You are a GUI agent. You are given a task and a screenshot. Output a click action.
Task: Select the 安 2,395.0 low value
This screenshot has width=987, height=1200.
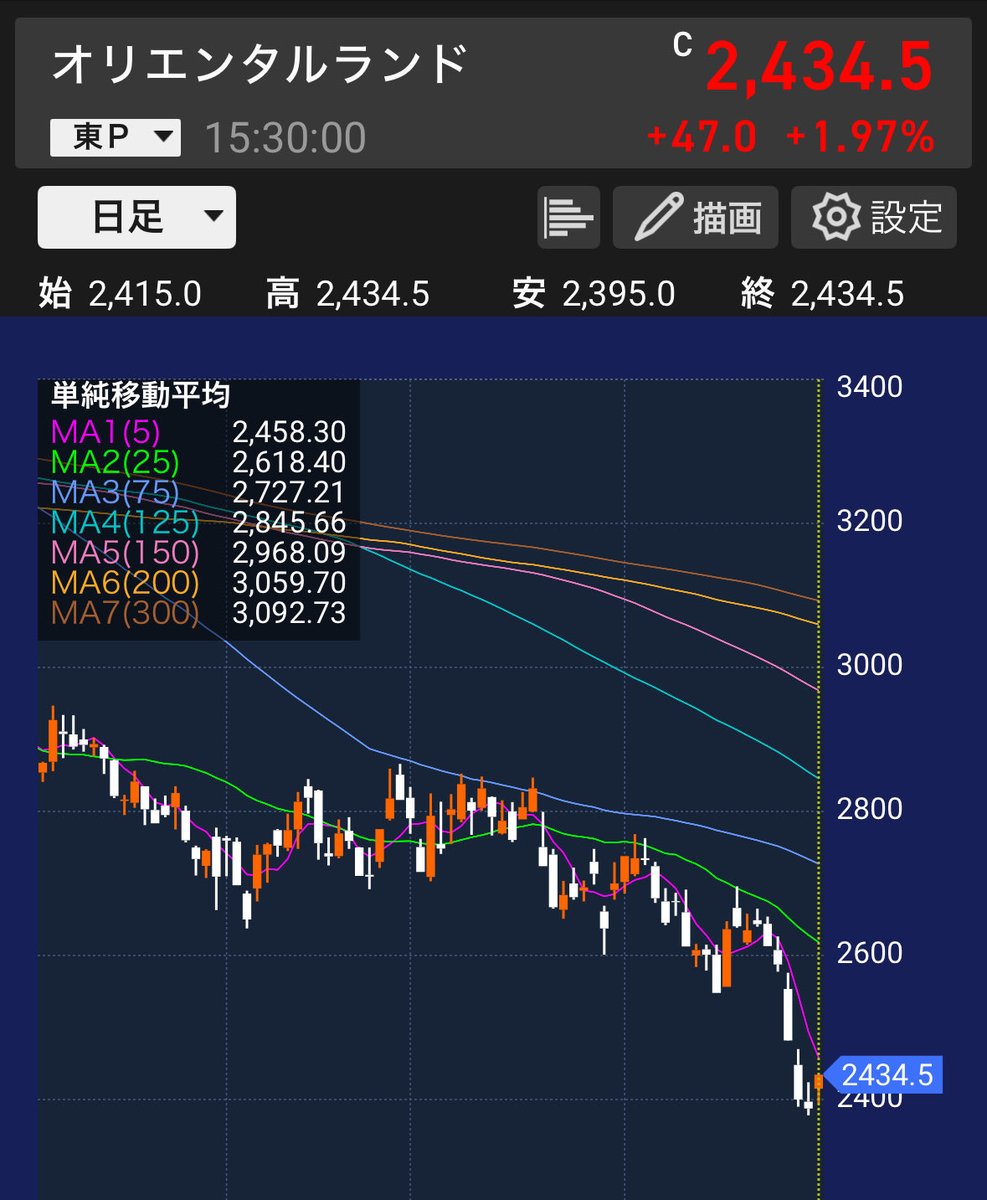(593, 294)
